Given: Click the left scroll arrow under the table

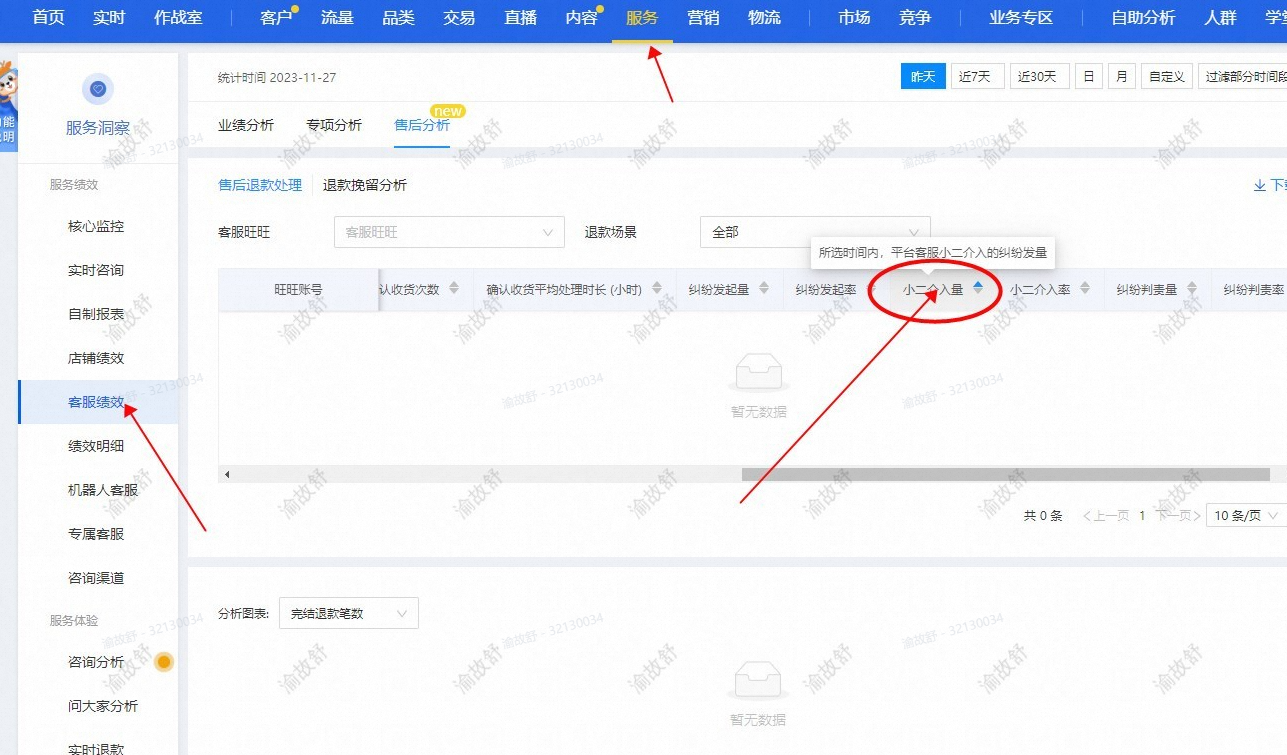Looking at the screenshot, I should 227,474.
